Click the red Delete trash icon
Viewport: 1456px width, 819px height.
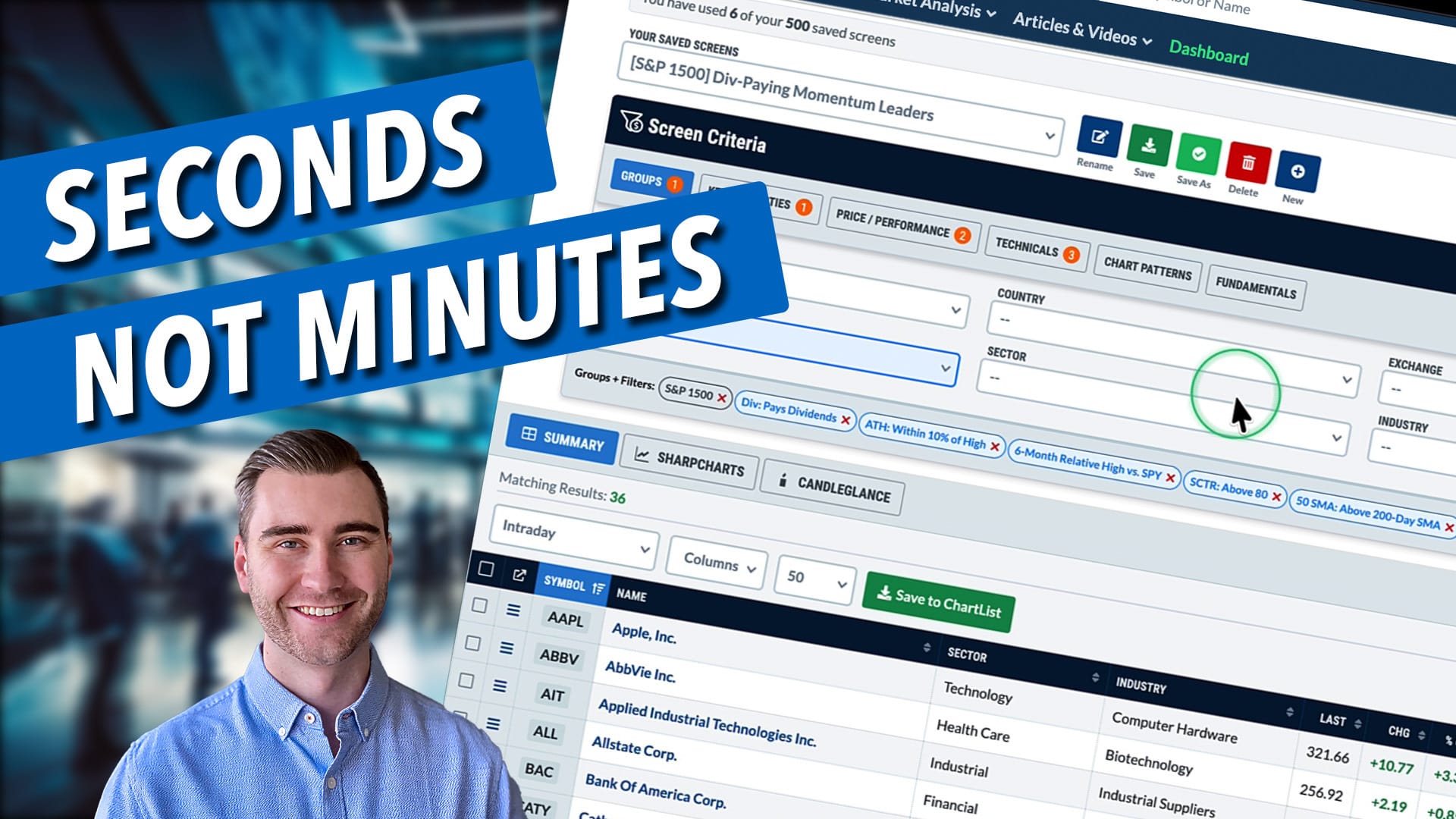(x=1247, y=163)
